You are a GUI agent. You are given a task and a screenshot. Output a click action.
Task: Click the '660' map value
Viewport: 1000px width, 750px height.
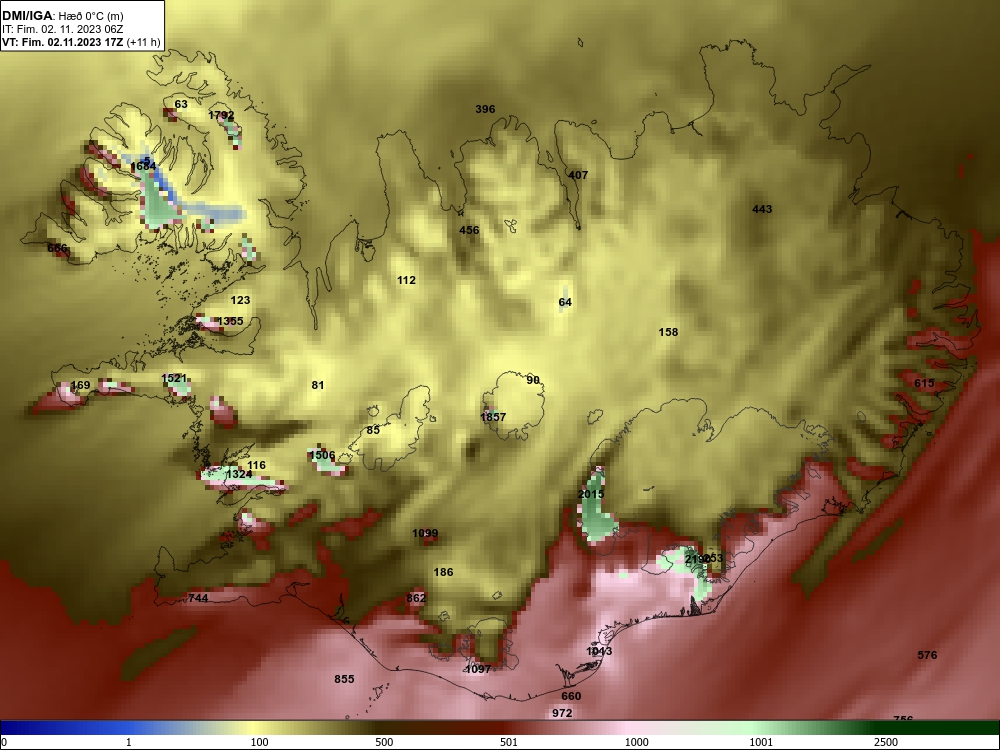(571, 696)
